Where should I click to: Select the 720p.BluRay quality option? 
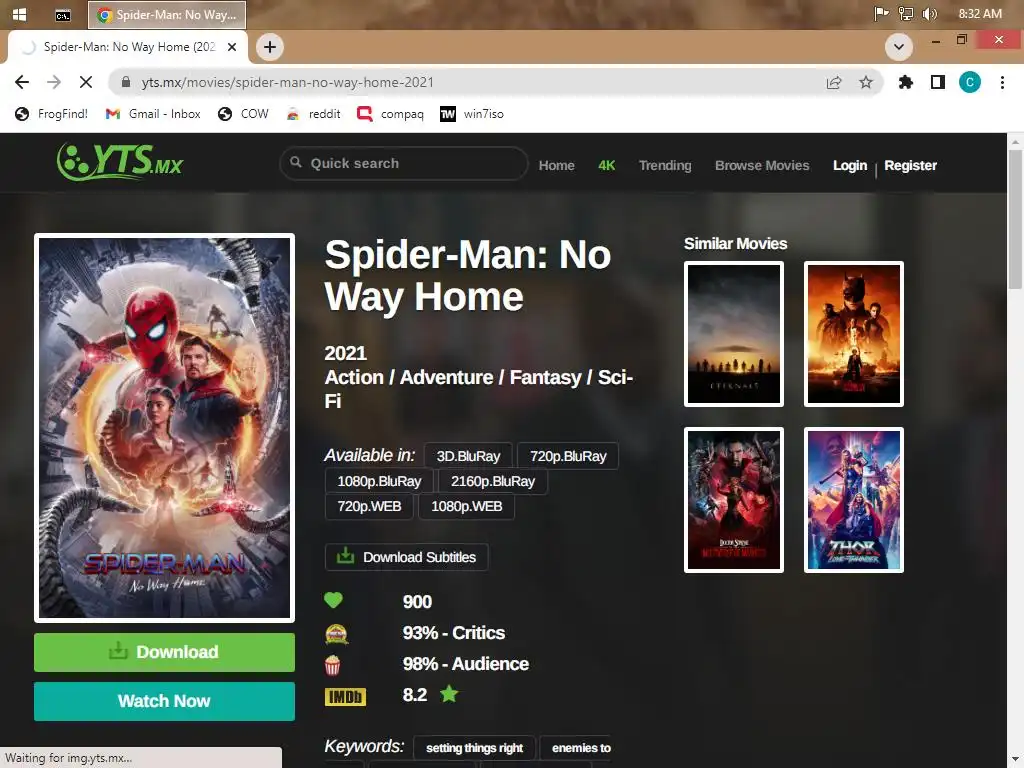point(568,456)
